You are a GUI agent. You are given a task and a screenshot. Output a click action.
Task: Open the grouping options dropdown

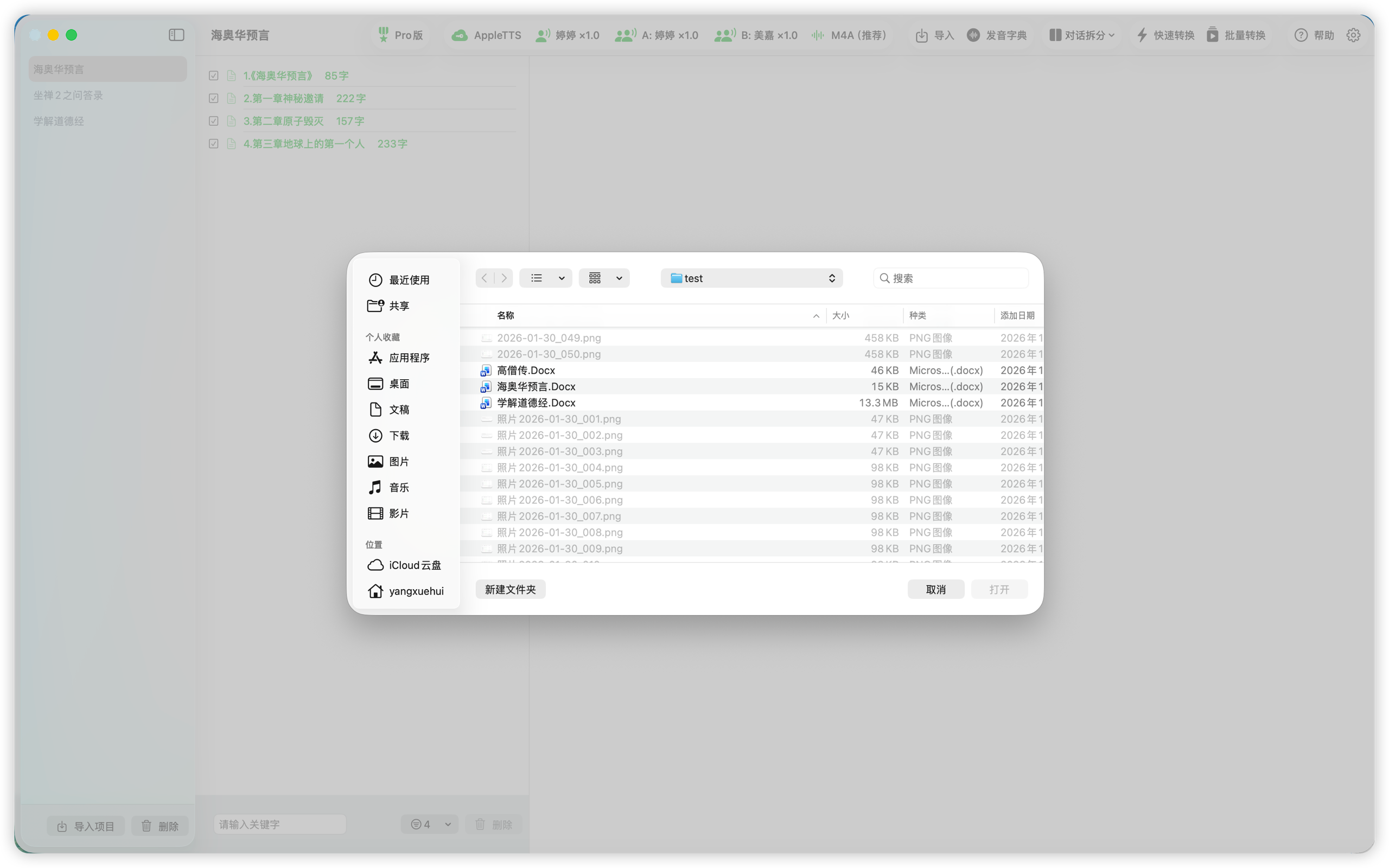pyautogui.click(x=604, y=278)
